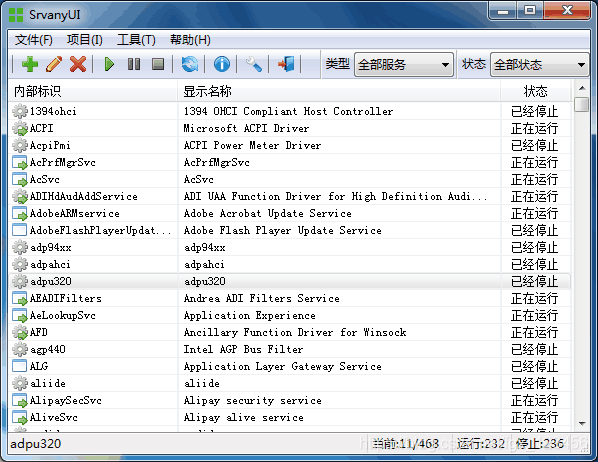Select the AcpiPmi service row
This screenshot has width=598, height=462.
289,145
